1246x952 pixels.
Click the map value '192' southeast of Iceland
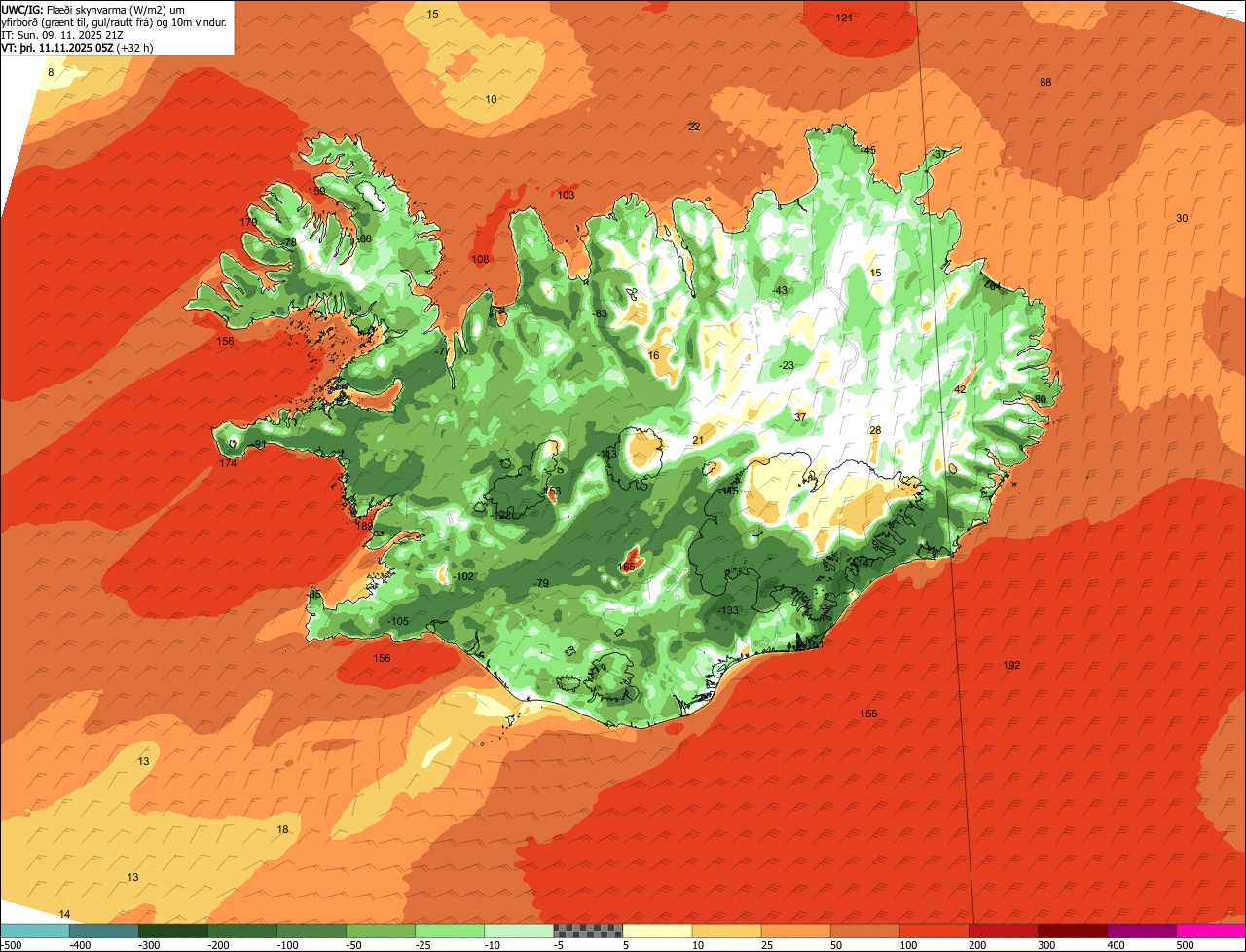1012,665
